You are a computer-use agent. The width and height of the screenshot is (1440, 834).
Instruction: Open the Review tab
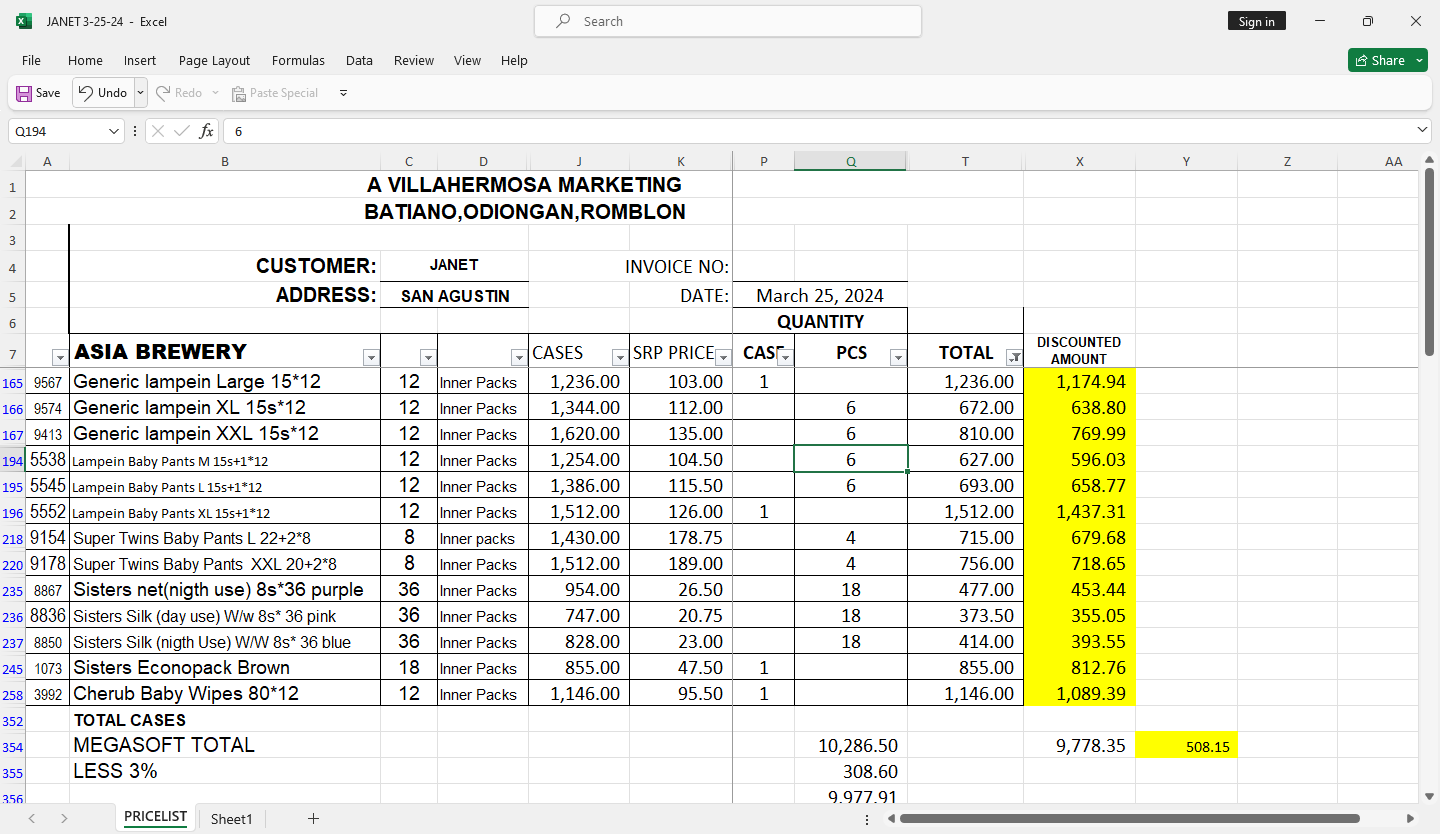coord(413,61)
